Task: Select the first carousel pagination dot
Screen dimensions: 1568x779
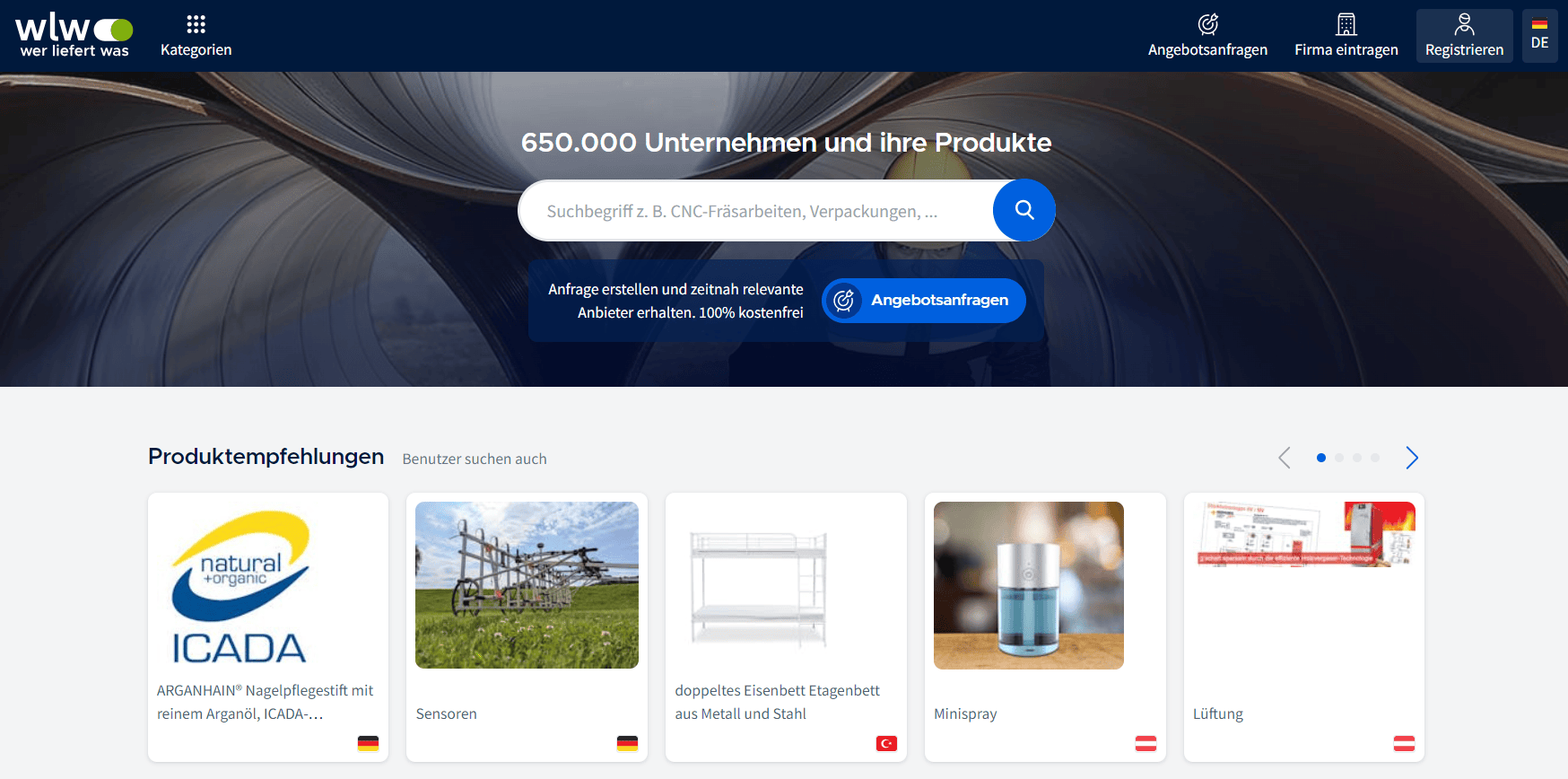Action: coord(1321,458)
